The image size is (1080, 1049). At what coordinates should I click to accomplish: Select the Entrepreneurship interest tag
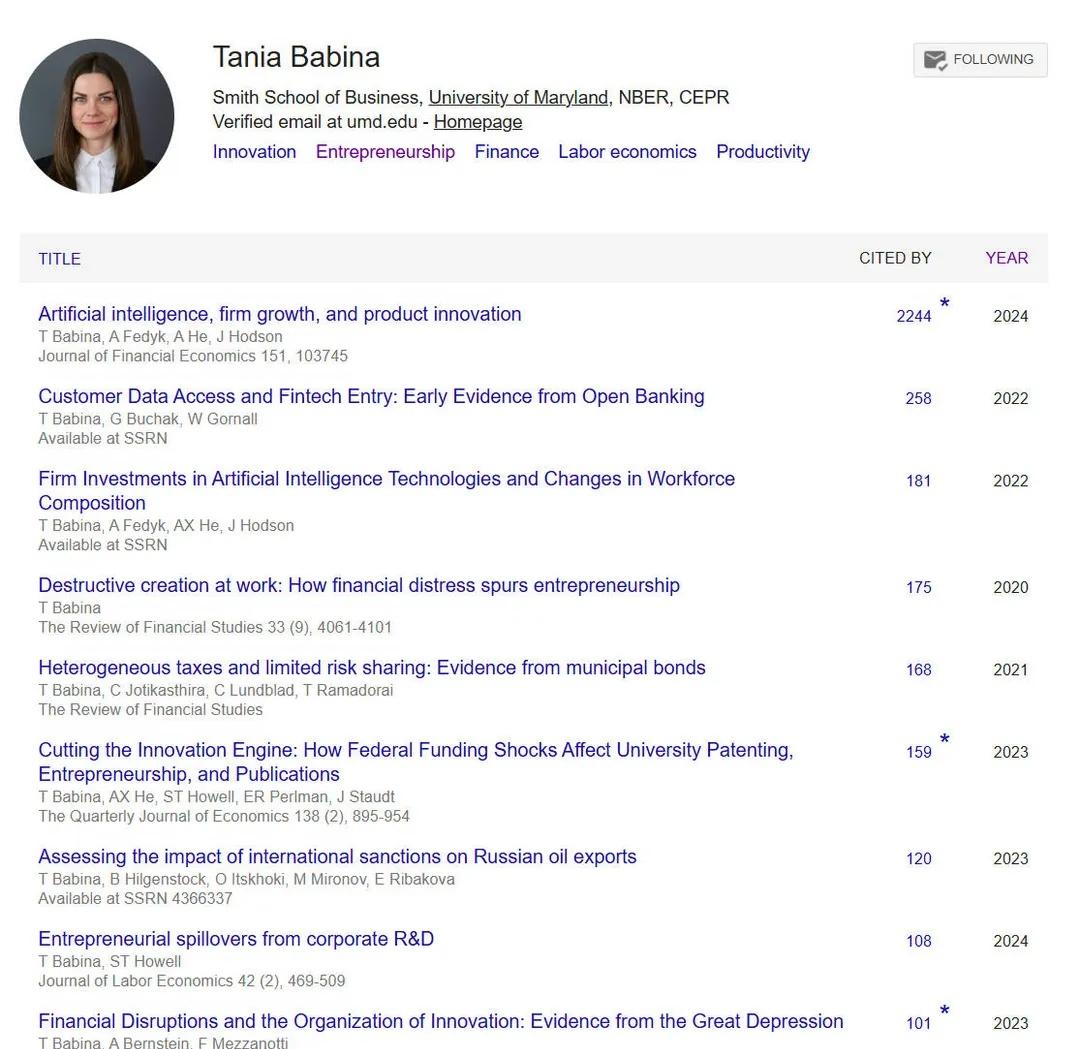pyautogui.click(x=385, y=152)
